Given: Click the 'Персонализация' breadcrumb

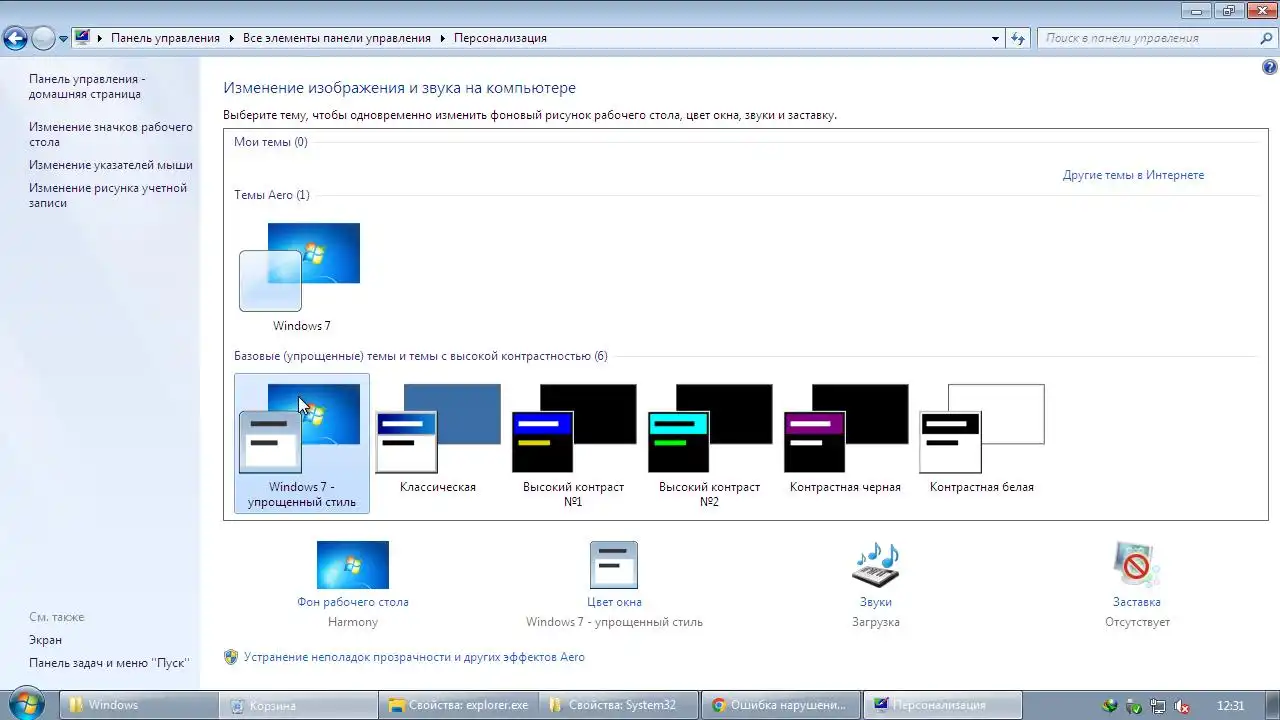Looking at the screenshot, I should coord(500,38).
